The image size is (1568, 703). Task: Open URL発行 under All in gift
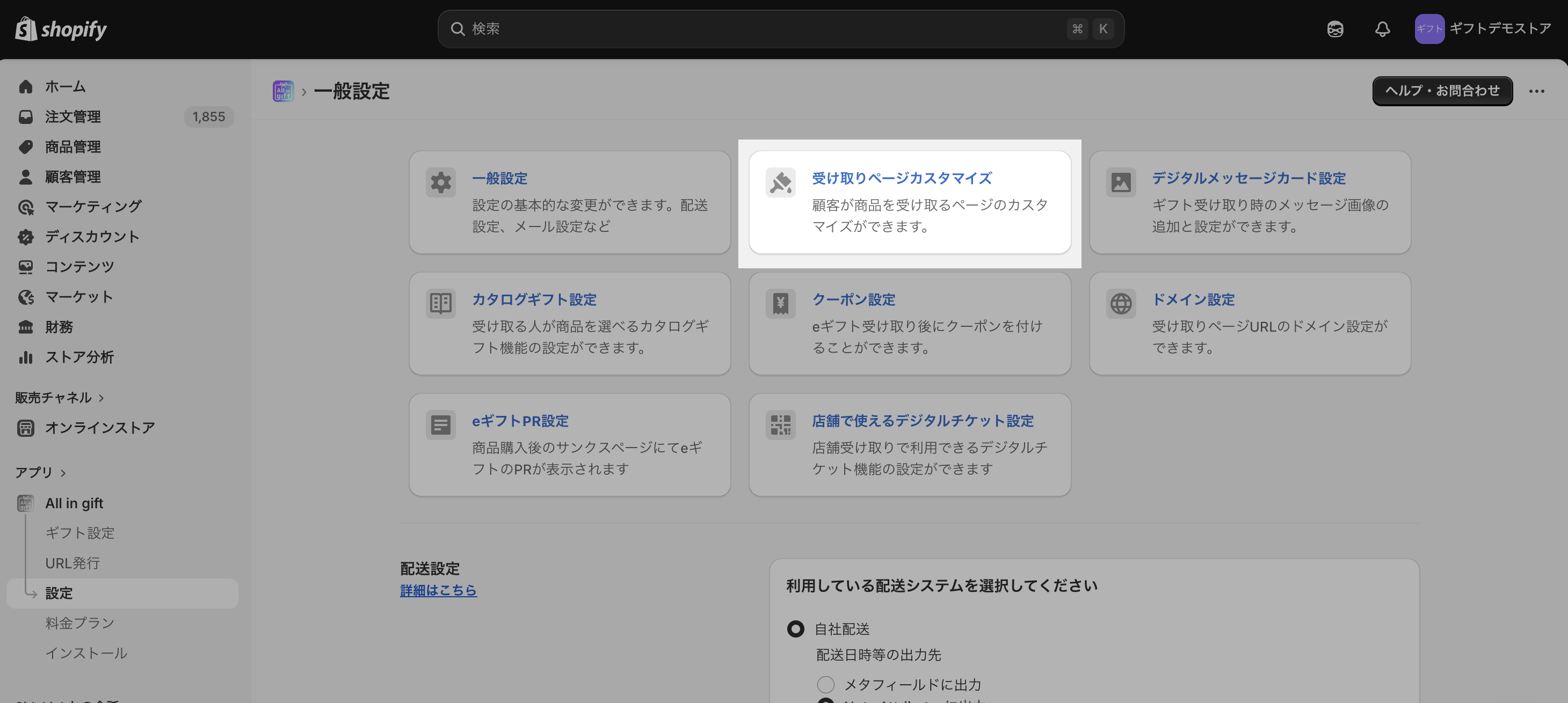(72, 563)
